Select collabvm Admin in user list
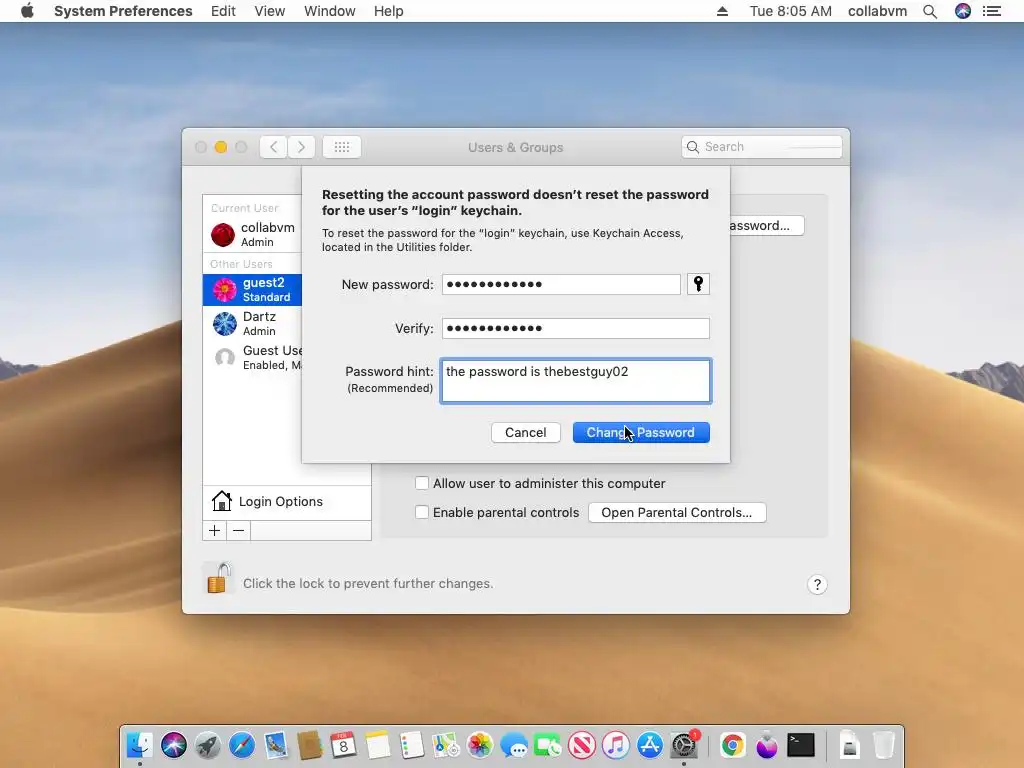 pos(252,234)
